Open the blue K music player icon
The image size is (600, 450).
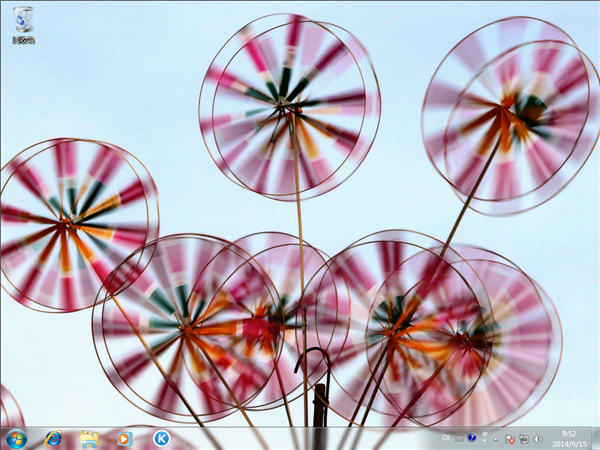click(160, 438)
